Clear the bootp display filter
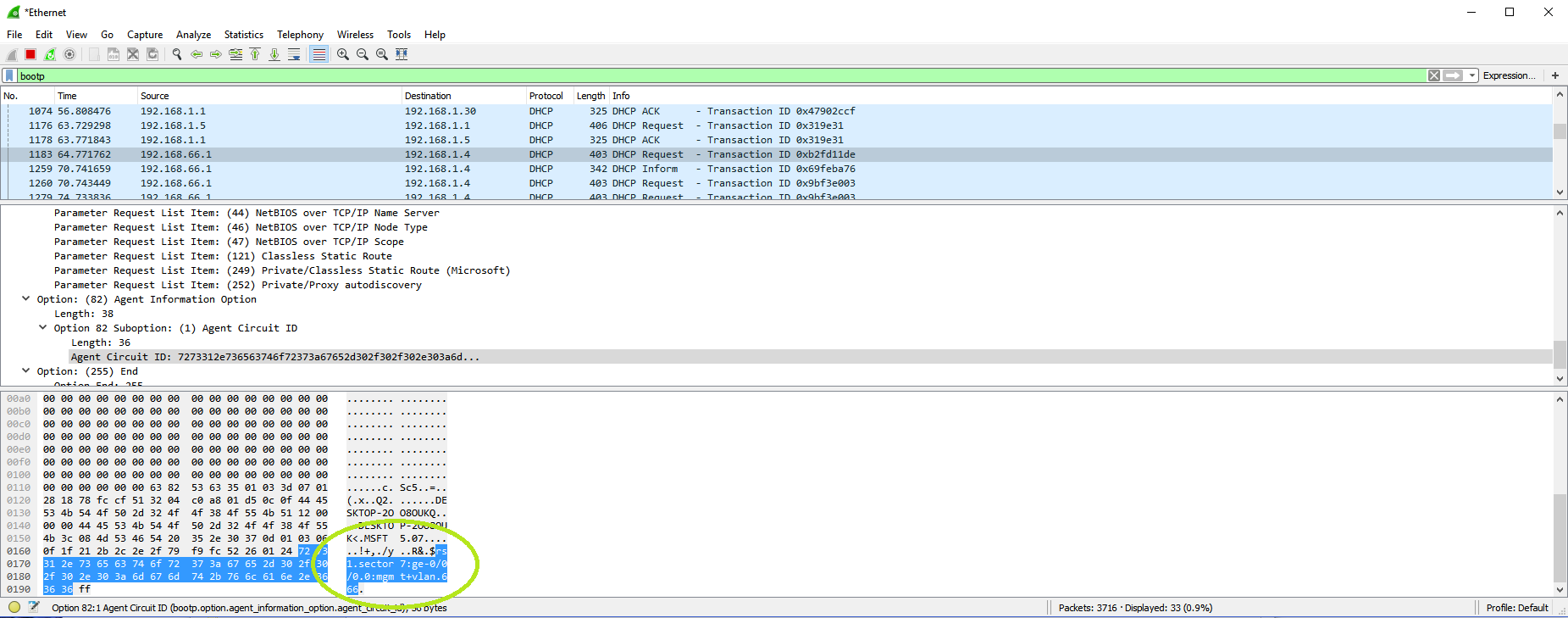This screenshot has height=618, width=1568. pos(1434,75)
